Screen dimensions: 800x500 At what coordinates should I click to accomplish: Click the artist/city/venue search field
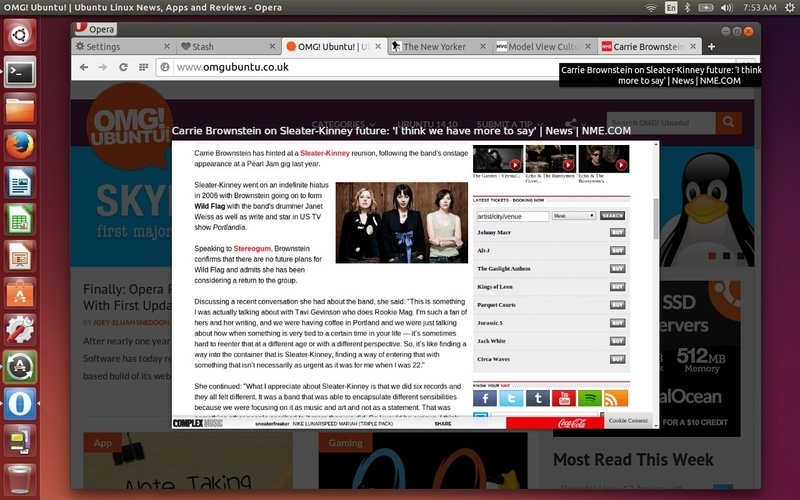[512, 216]
